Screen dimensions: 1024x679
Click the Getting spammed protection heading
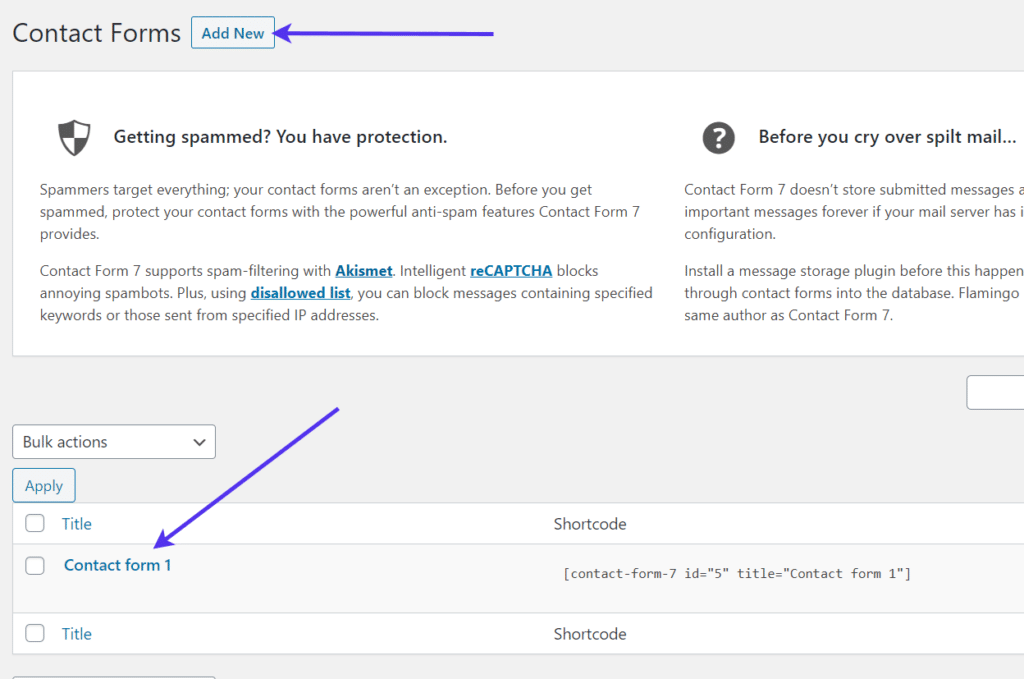pyautogui.click(x=280, y=137)
